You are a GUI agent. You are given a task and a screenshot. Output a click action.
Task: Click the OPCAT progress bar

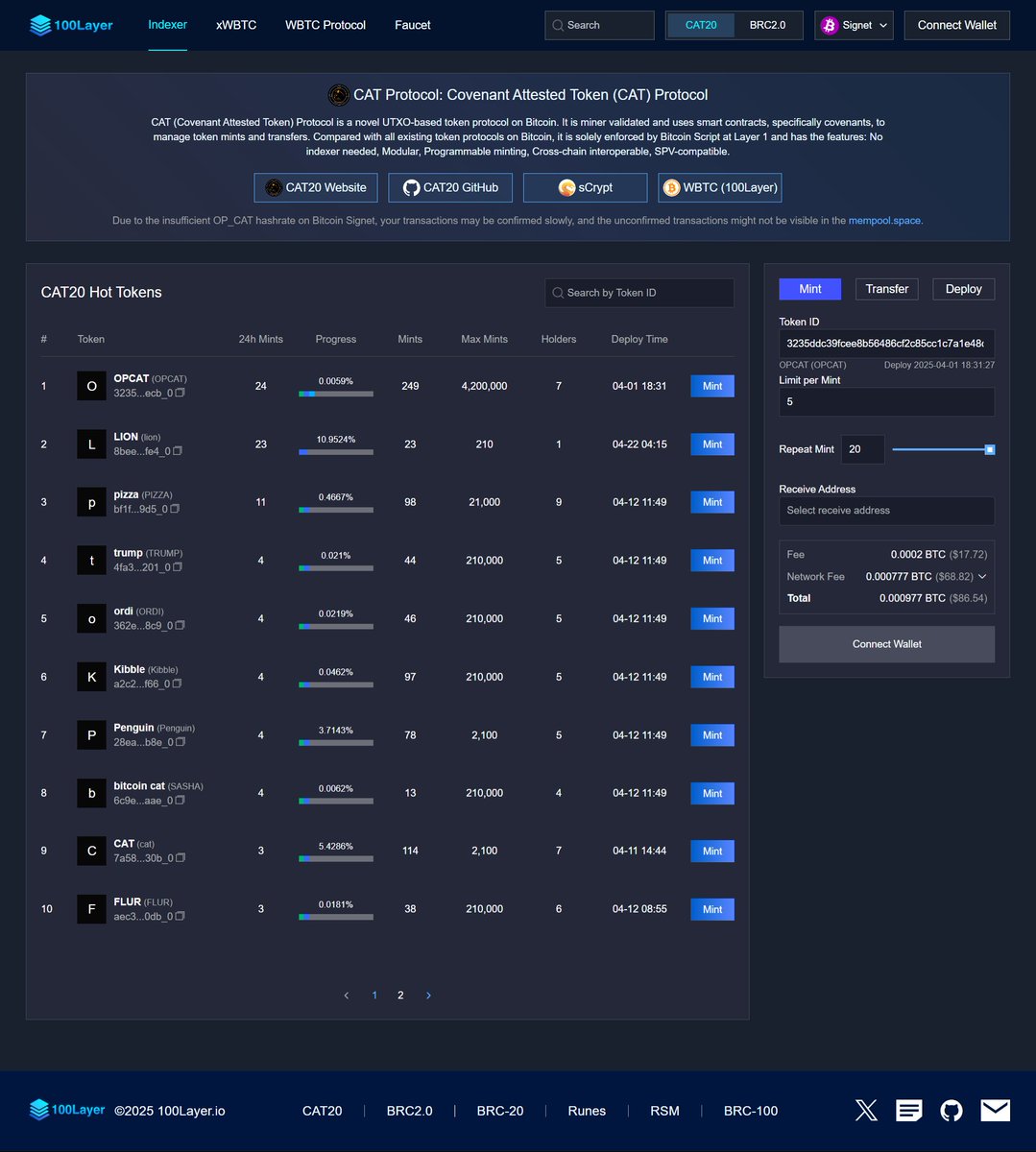336,394
